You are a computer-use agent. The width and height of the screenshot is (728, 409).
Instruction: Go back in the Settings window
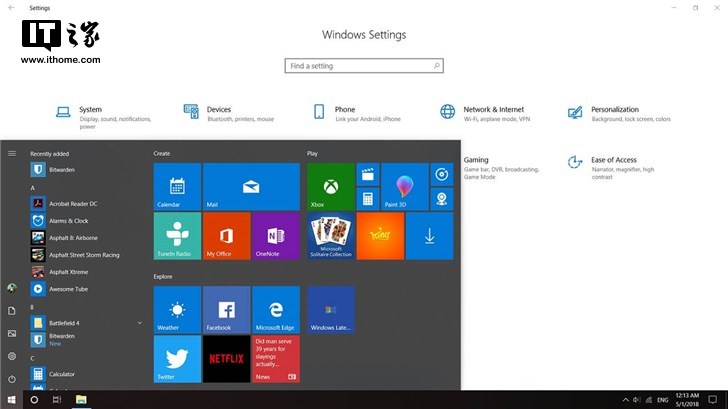(x=12, y=8)
